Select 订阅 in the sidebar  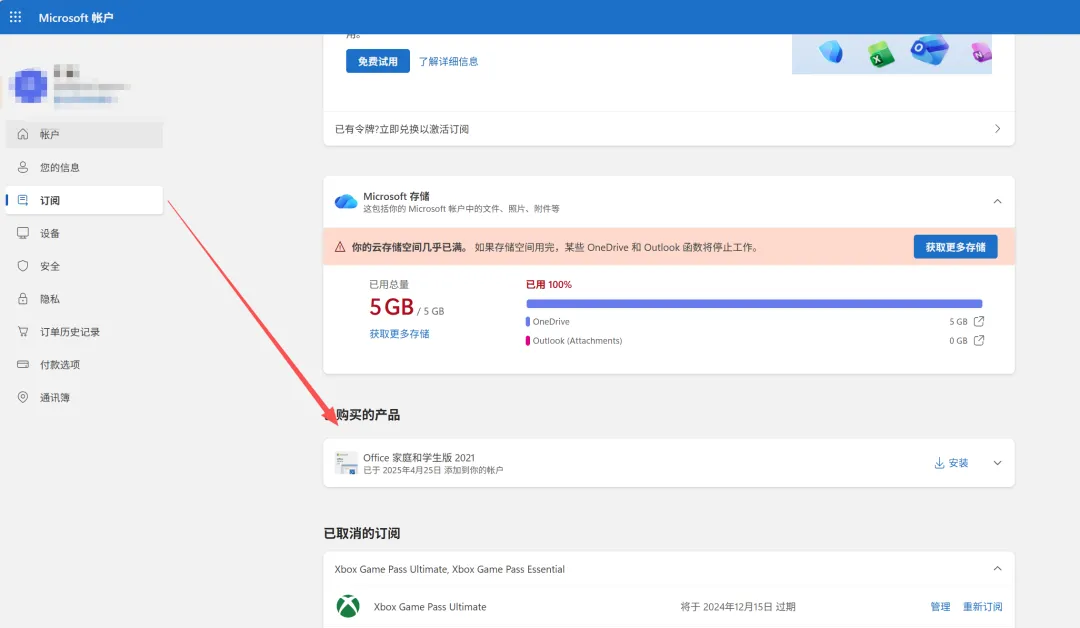click(x=85, y=200)
